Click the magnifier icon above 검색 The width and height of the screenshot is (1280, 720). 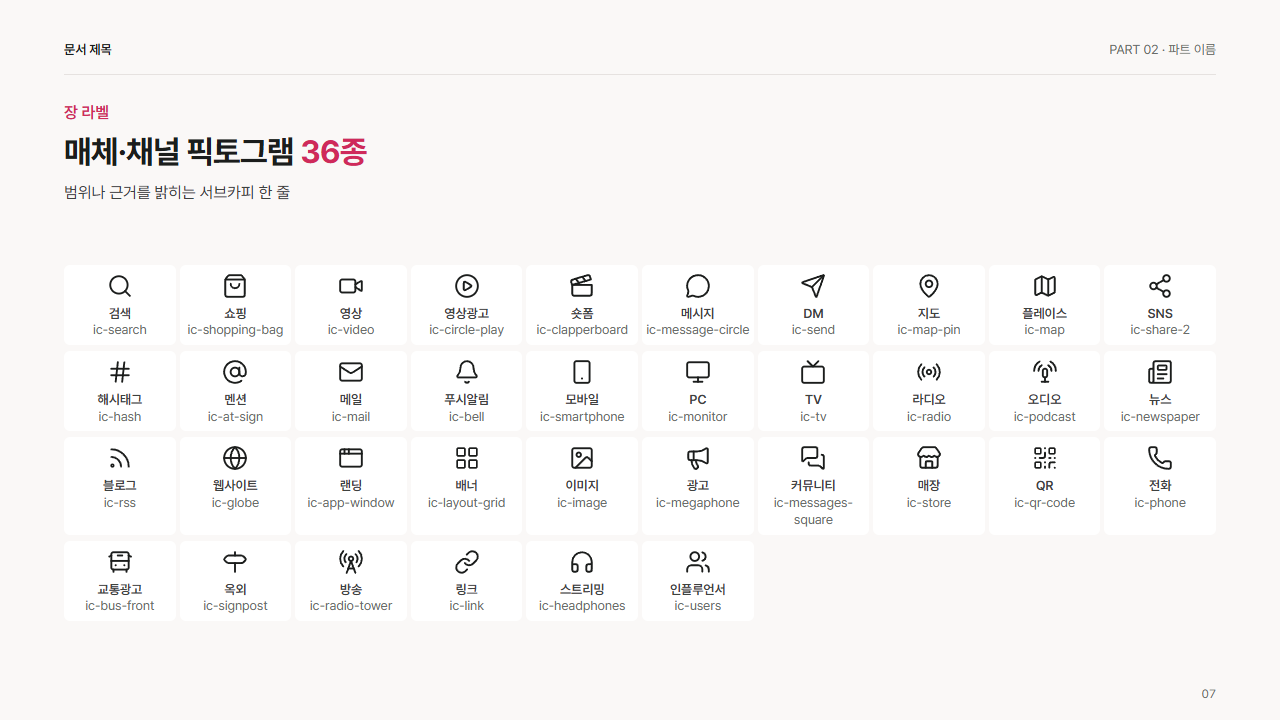point(120,286)
